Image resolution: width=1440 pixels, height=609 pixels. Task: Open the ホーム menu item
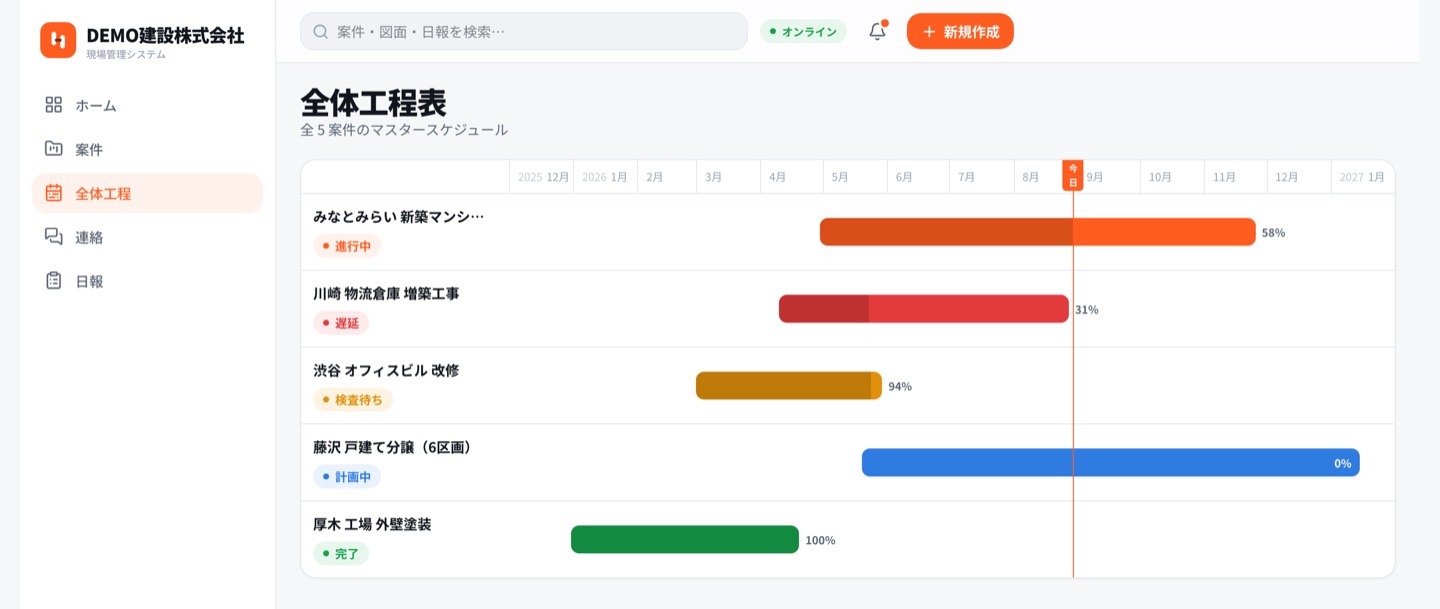coord(148,105)
